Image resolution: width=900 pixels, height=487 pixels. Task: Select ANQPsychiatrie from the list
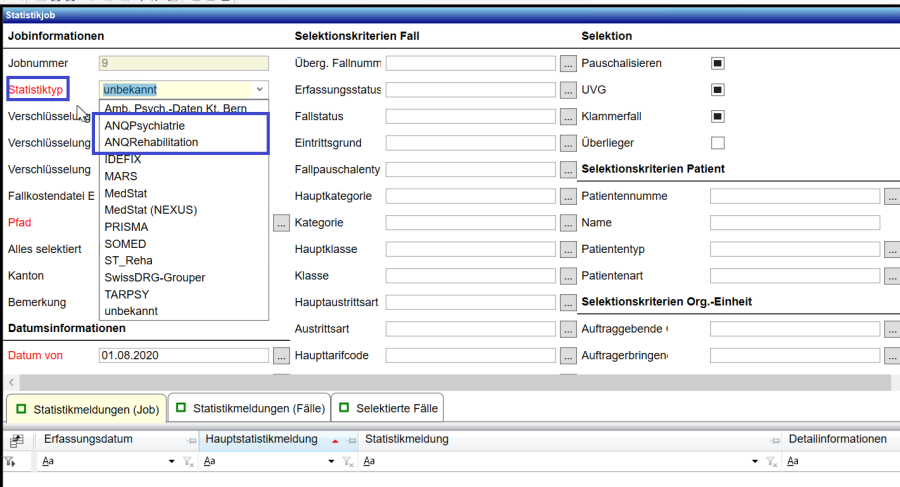[144, 126]
